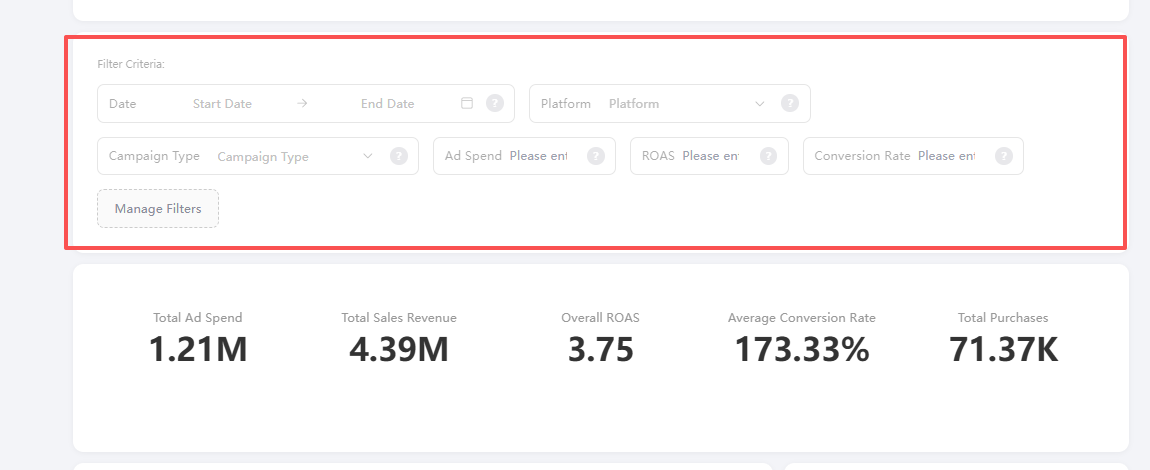Screen dimensions: 1150x470
Task: Click the Campaign Type help question mark
Action: point(398,156)
